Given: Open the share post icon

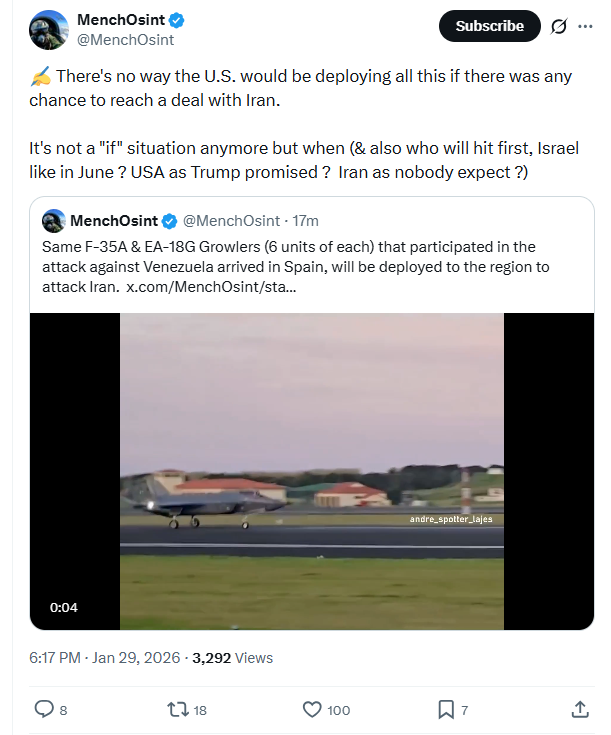Looking at the screenshot, I should [579, 709].
